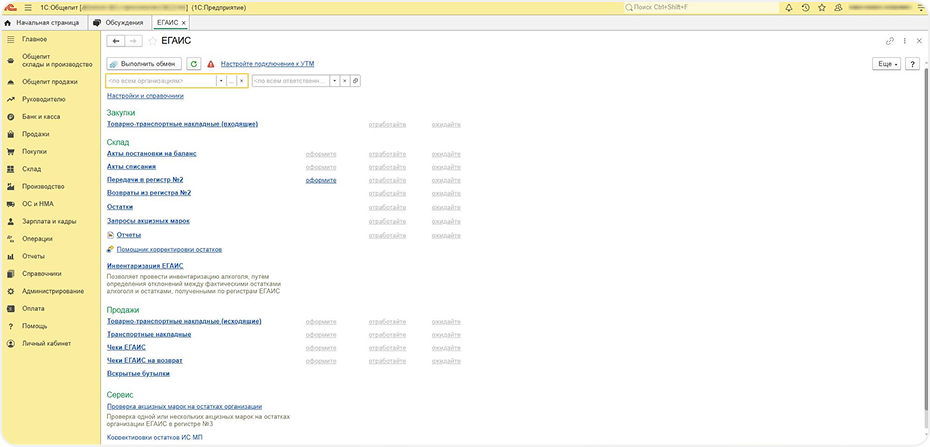Open Помощник корректировки остатков link
The width and height of the screenshot is (930, 447).
pos(169,250)
